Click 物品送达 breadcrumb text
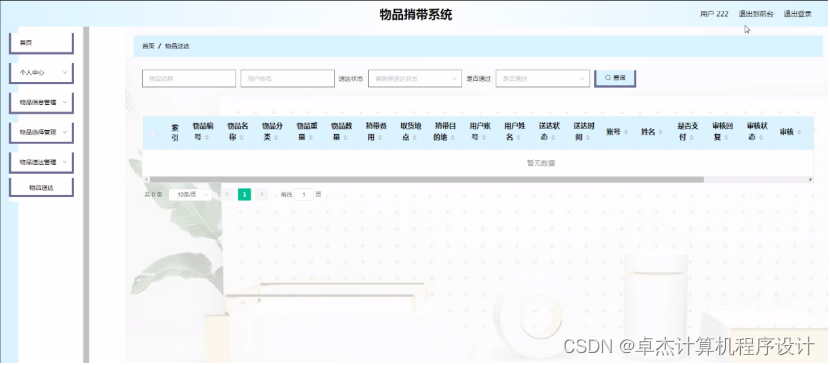830x365 pixels. point(177,46)
